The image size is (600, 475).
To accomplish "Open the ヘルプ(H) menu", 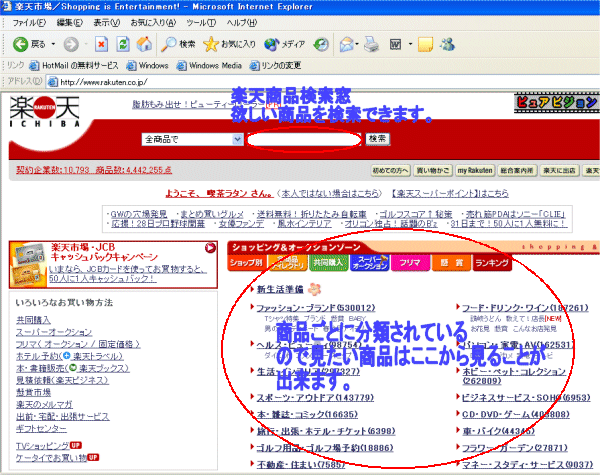I will [242, 23].
